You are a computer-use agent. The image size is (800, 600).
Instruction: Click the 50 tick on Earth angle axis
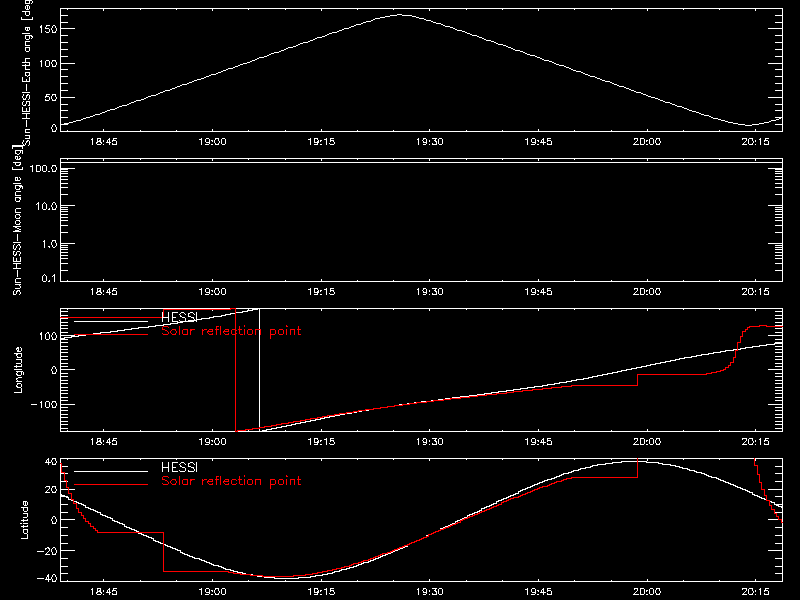click(51, 97)
